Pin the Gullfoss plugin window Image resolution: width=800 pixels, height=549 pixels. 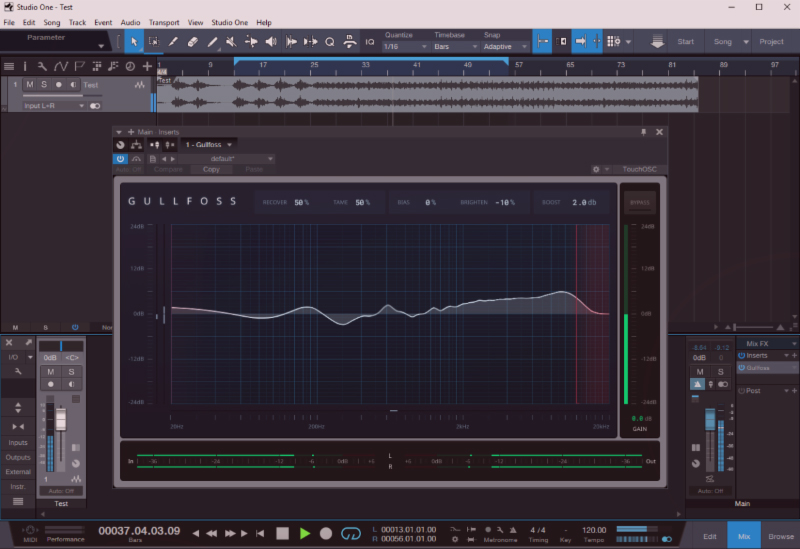(644, 131)
